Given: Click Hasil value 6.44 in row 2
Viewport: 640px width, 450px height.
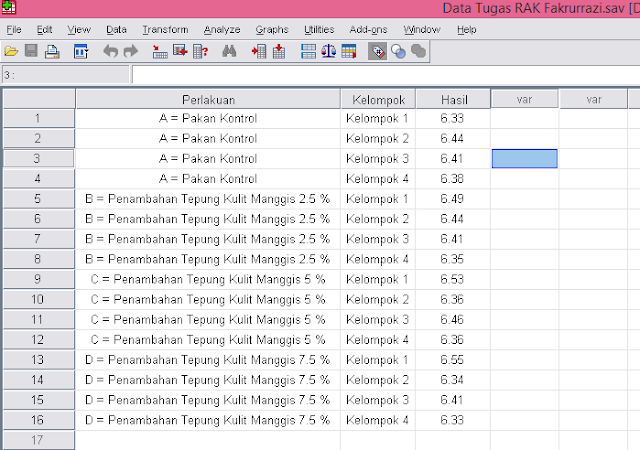Looking at the screenshot, I should [x=453, y=138].
